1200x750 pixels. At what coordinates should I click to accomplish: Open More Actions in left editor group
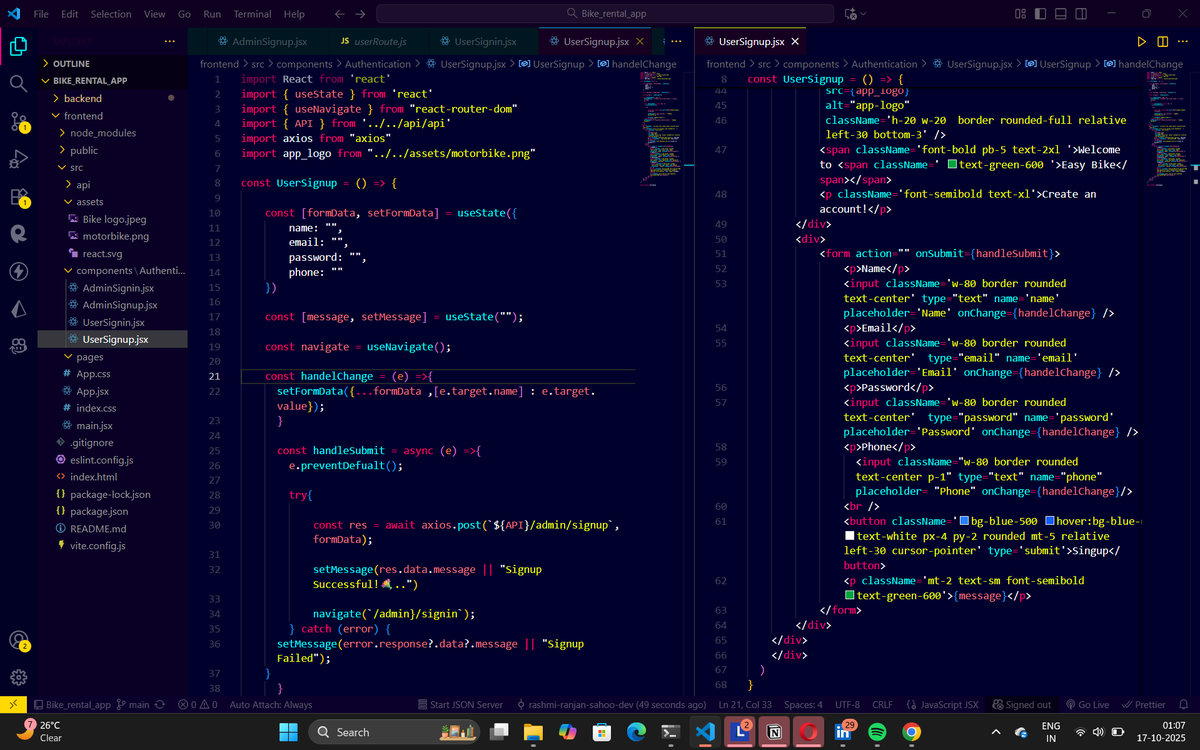tap(677, 42)
